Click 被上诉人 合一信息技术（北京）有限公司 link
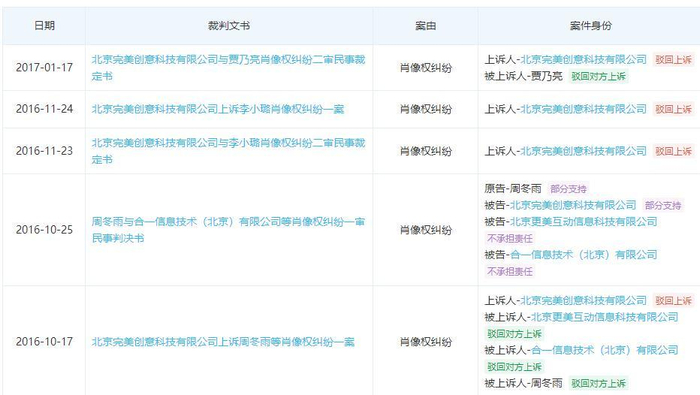The height and width of the screenshot is (395, 700). click(x=604, y=350)
